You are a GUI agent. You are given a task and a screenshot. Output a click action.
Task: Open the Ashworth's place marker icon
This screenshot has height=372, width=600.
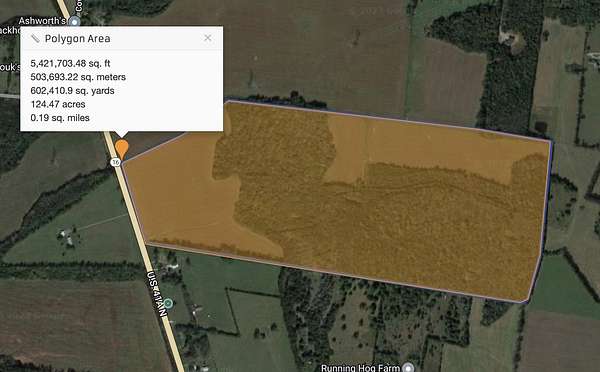75,21
